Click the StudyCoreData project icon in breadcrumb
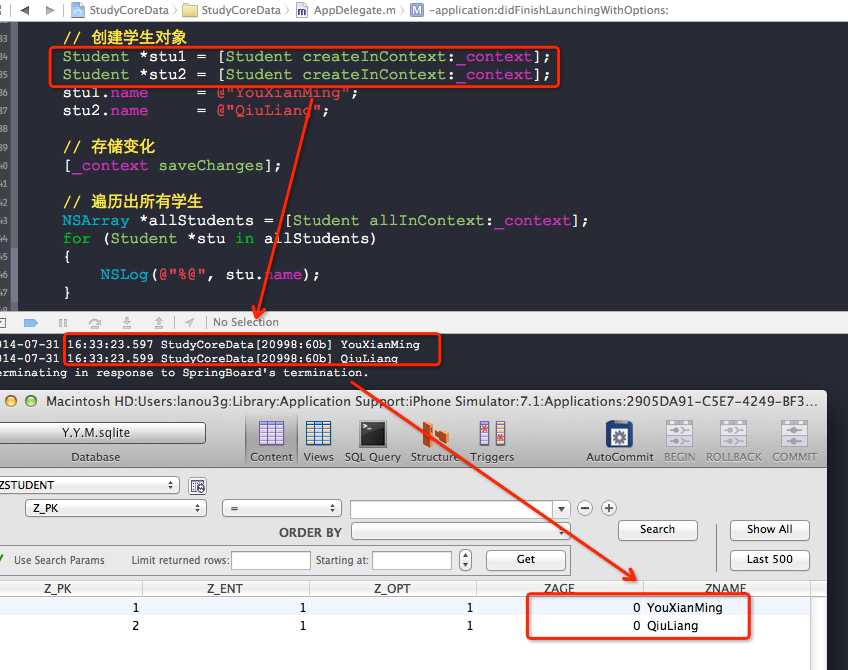848x670 pixels. pos(78,10)
